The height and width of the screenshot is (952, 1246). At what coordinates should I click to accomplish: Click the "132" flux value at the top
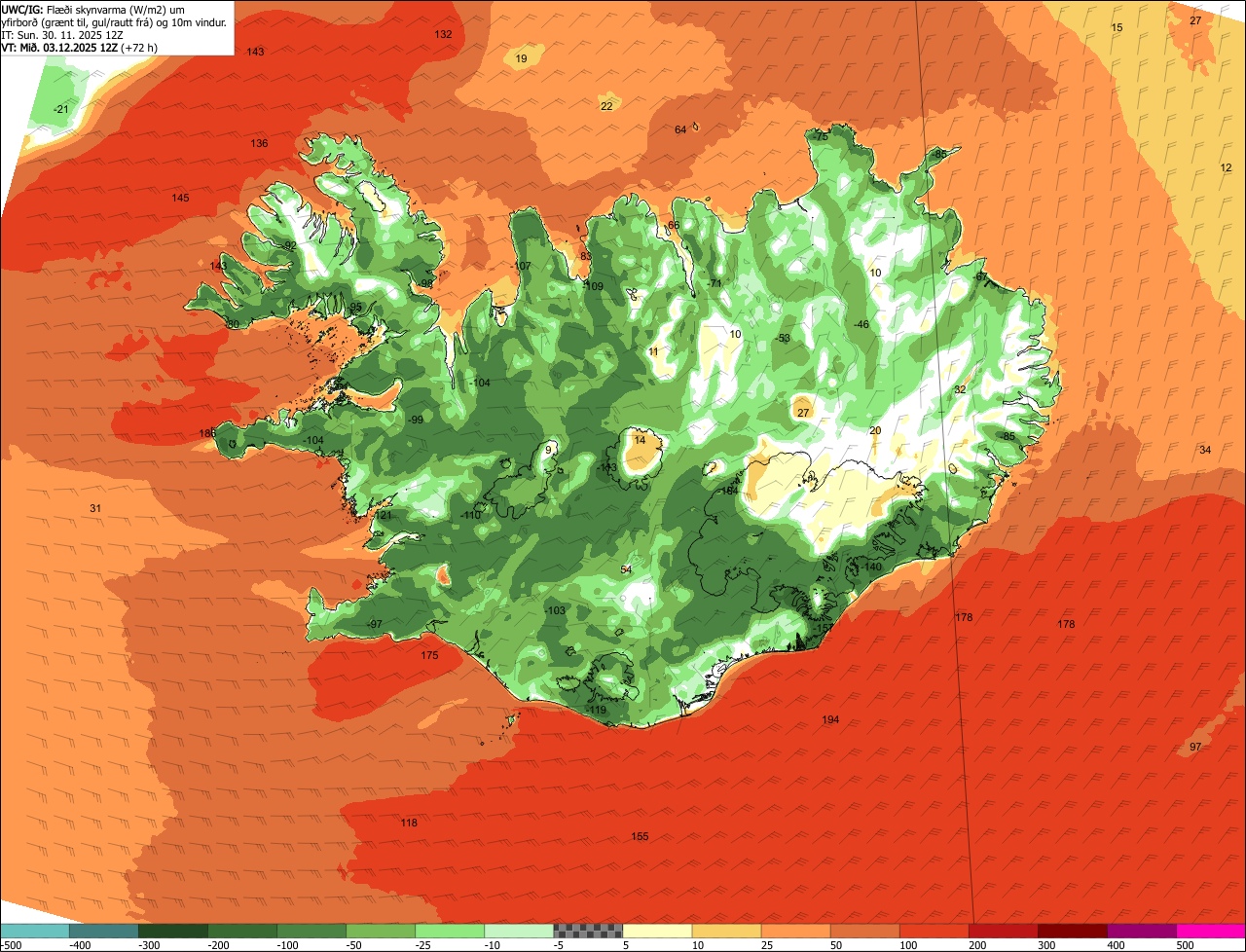pos(443,34)
